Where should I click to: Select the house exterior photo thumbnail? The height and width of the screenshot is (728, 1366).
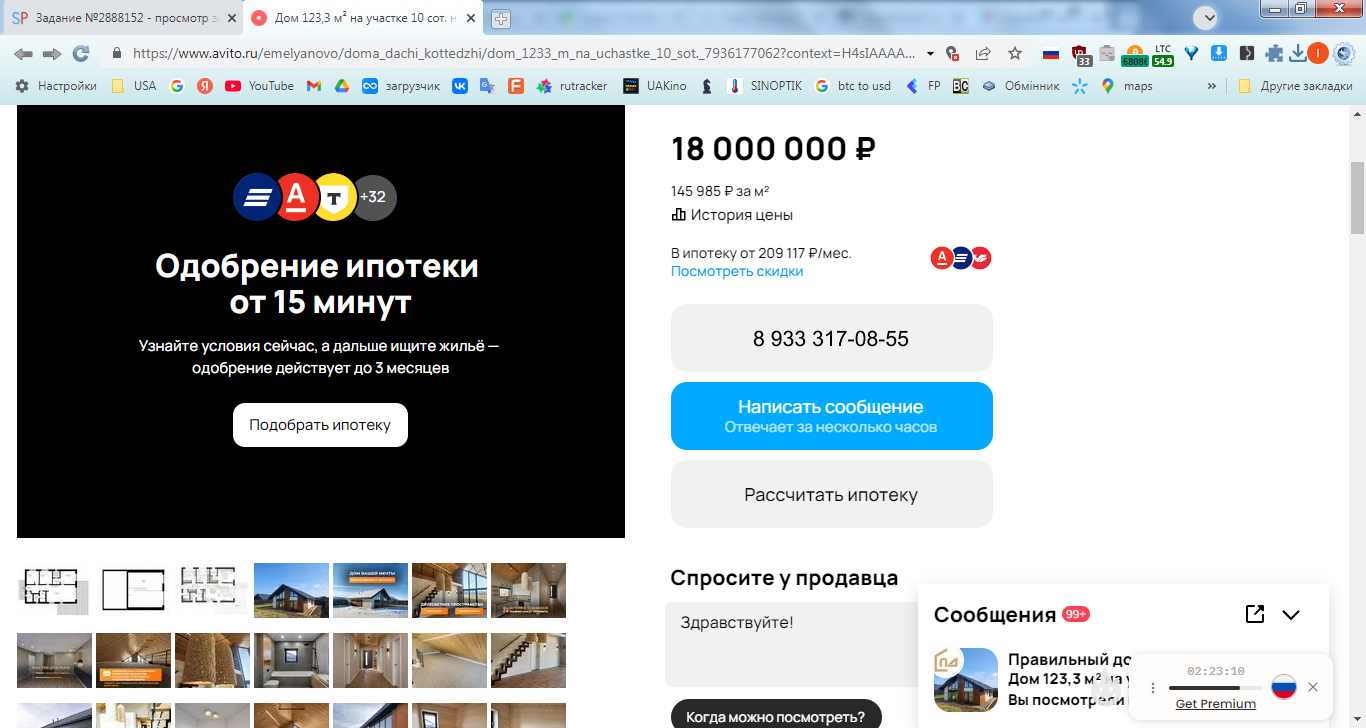(291, 590)
